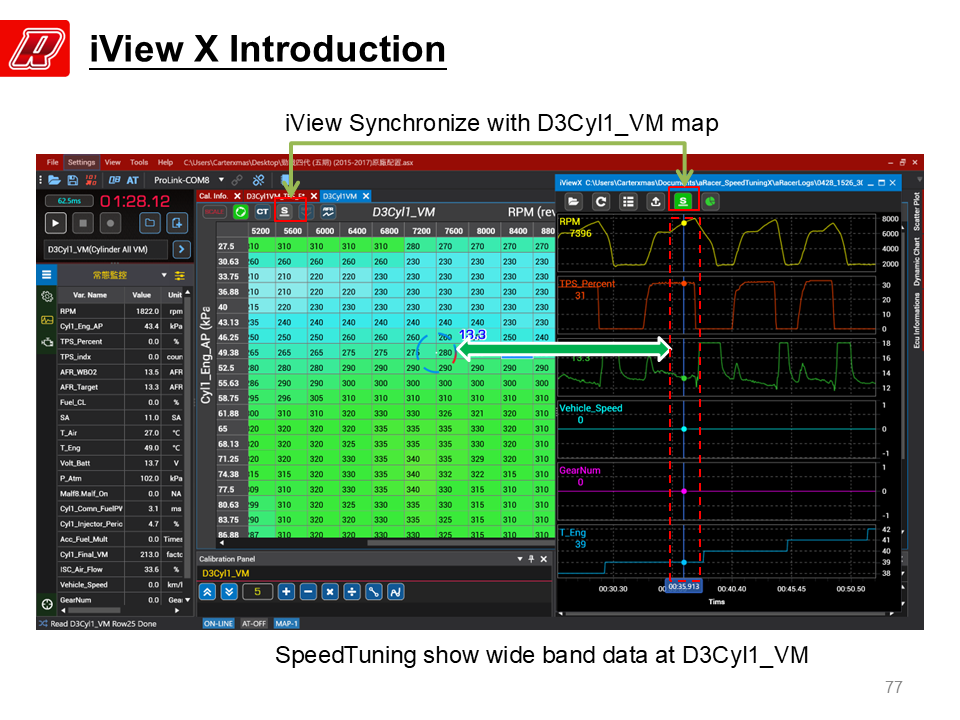The image size is (960, 720).
Task: Close the blue D3Cyl1VM tab
Action: click(366, 196)
